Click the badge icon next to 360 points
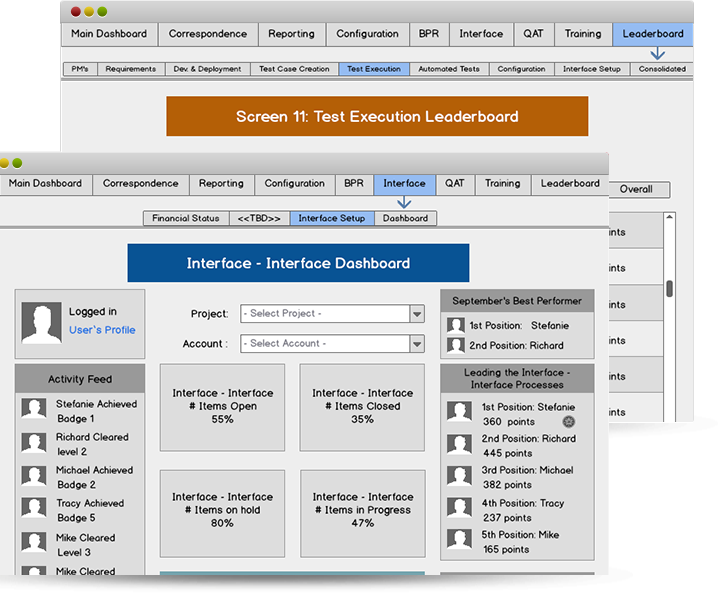This screenshot has height=593, width=718. [x=568, y=422]
